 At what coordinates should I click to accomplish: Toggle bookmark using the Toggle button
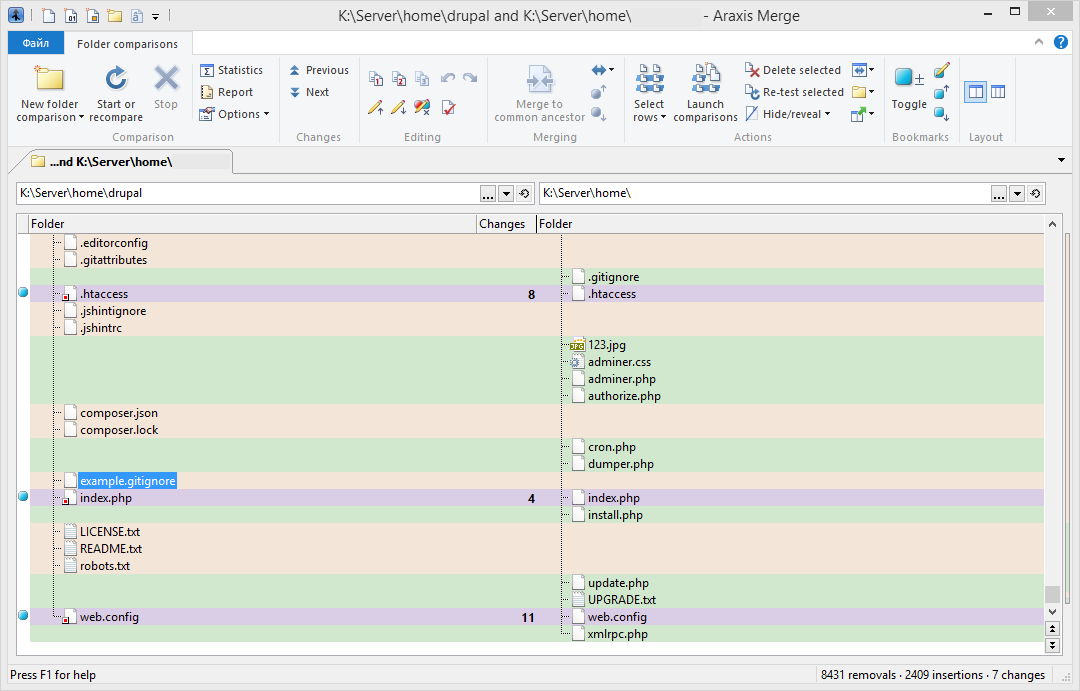(x=909, y=88)
